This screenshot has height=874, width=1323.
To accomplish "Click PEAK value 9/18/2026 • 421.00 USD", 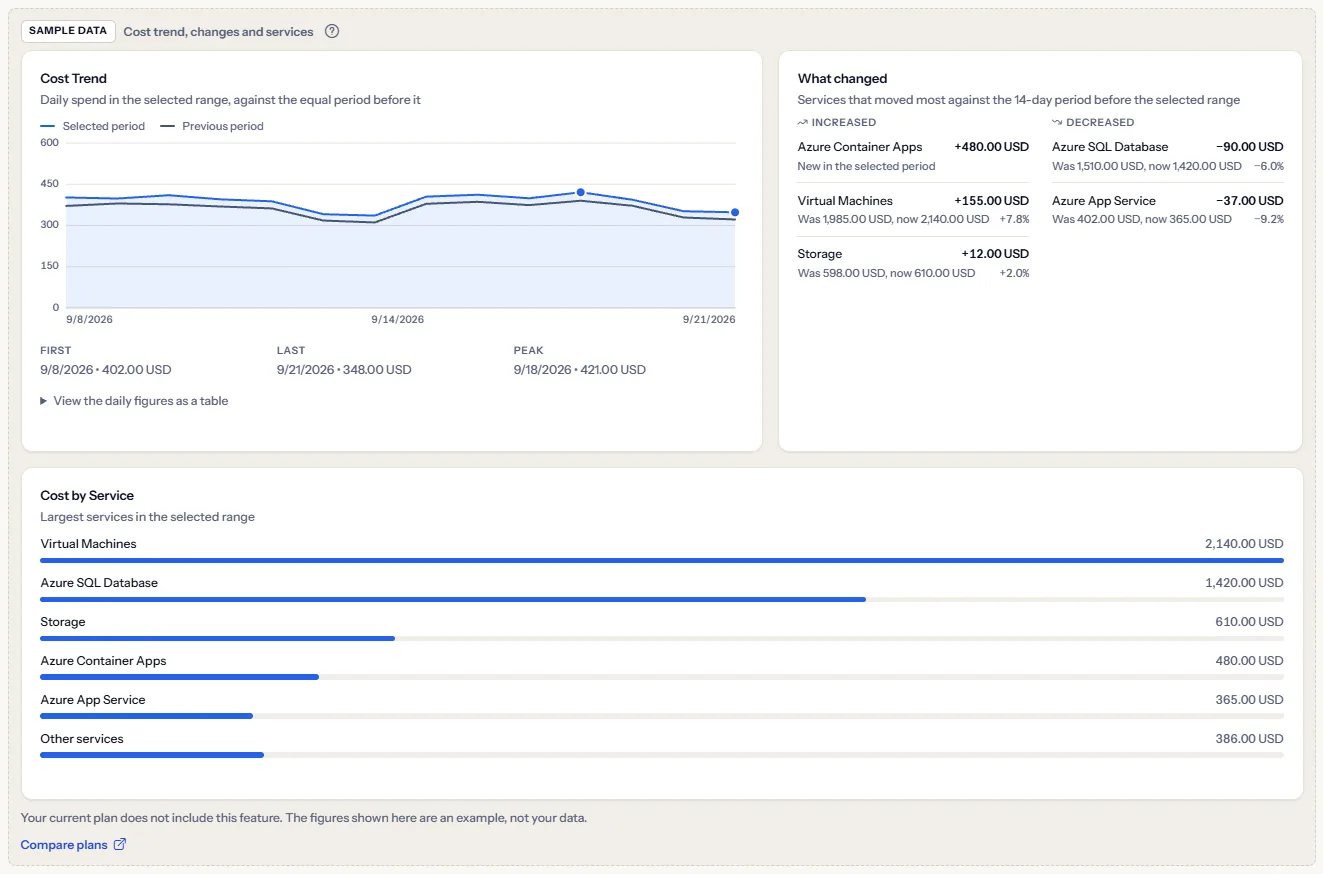I will pyautogui.click(x=580, y=370).
